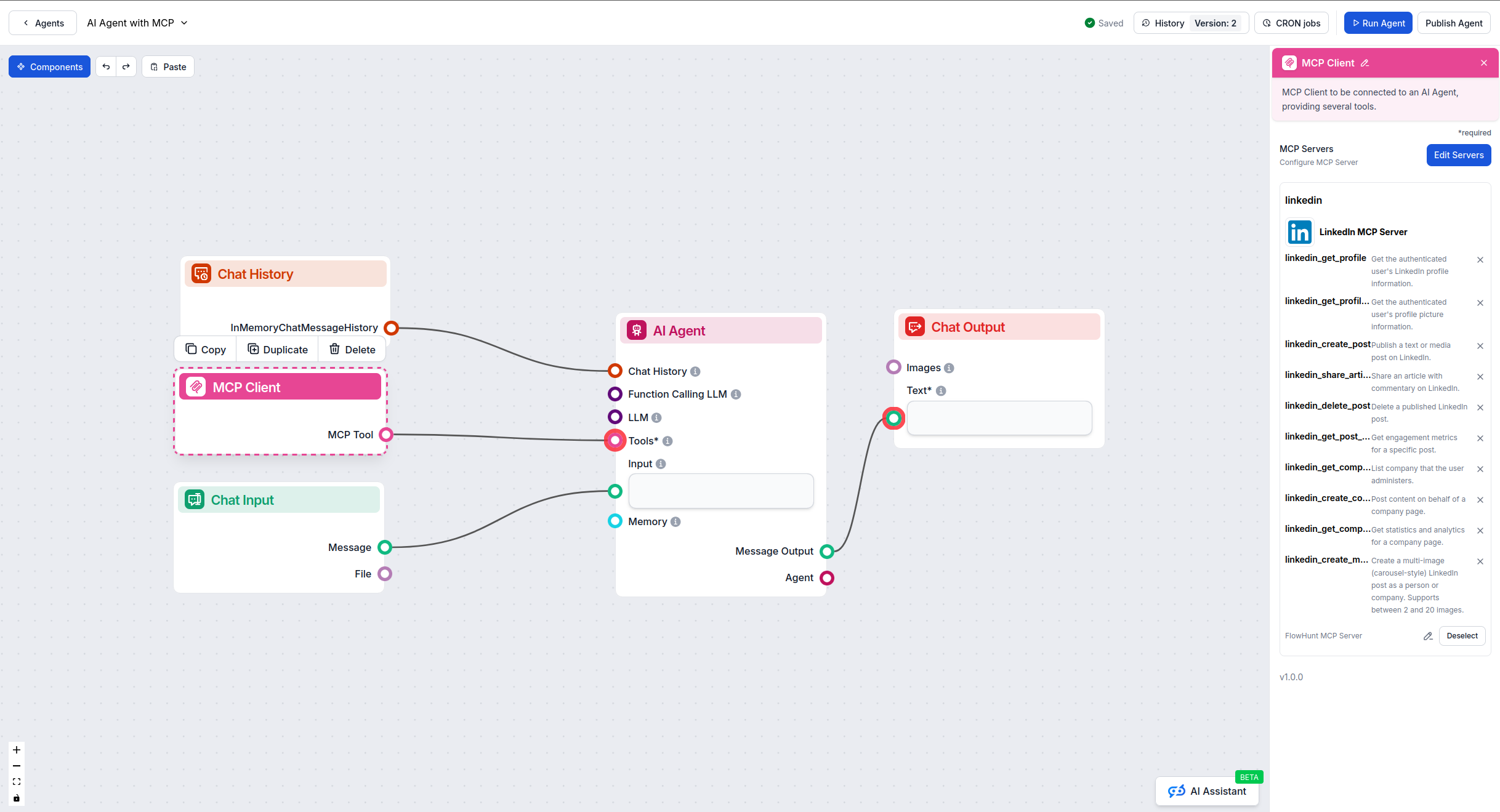Zoom in using the plus icon
Screen dimensions: 1500x812
pyautogui.click(x=16, y=750)
